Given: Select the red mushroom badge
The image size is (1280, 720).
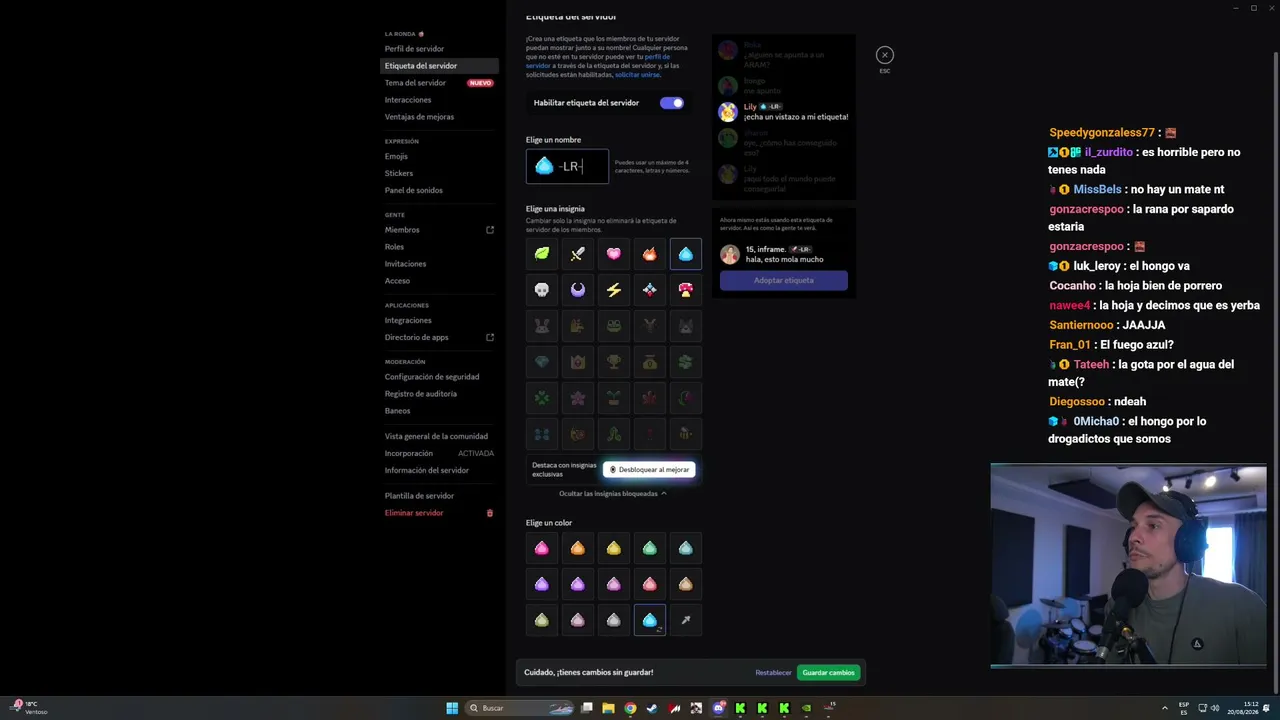Looking at the screenshot, I should tap(686, 290).
